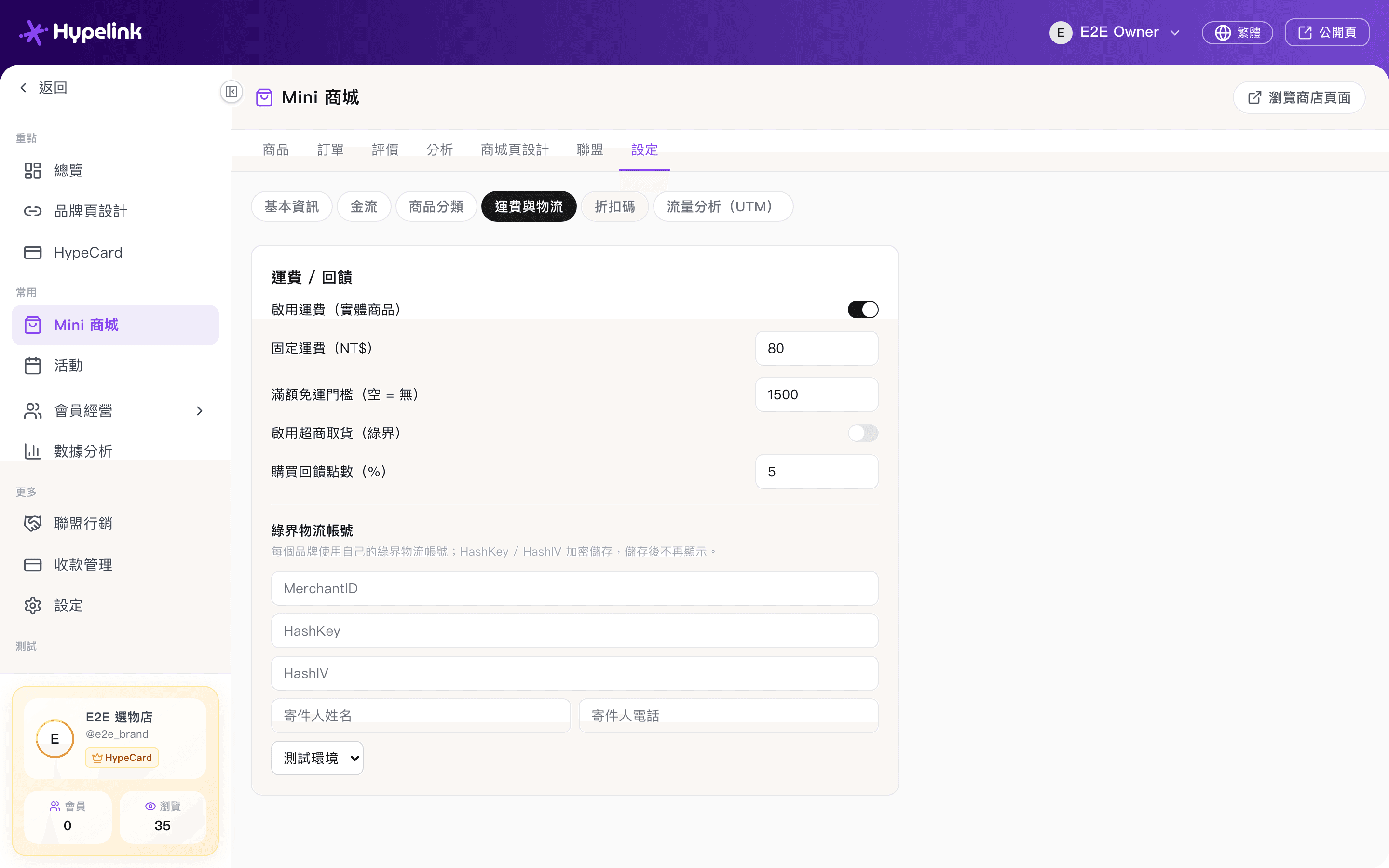The height and width of the screenshot is (868, 1389).
Task: Open the E2E Owner account dropdown
Action: [1115, 33]
